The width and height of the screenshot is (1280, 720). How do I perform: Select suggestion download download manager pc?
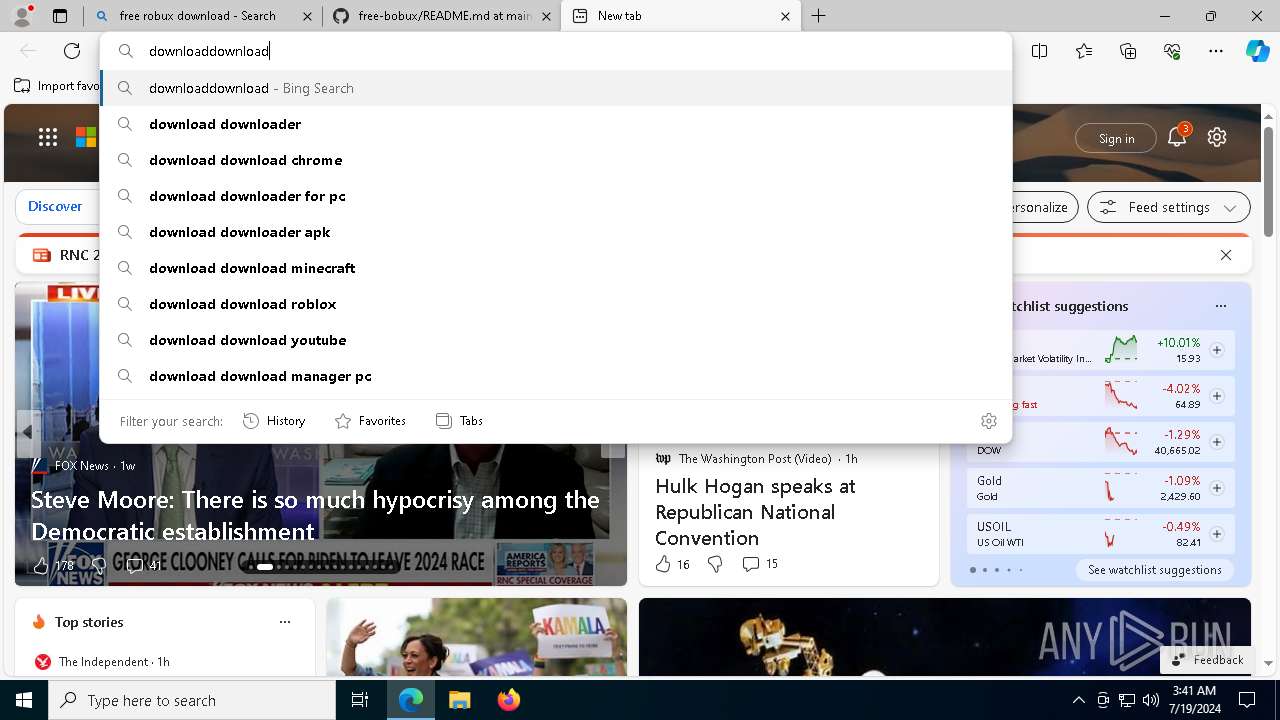pos(556,376)
